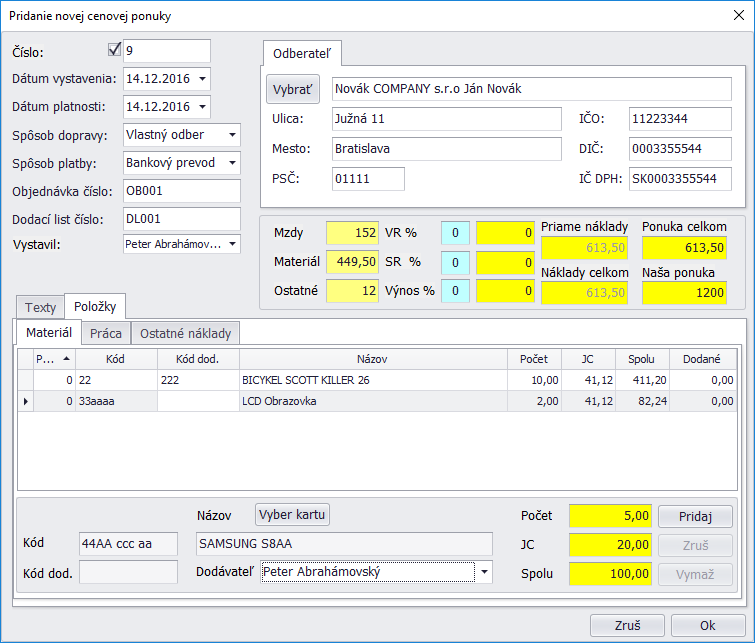Click the Vybrať customer button
This screenshot has height=643, width=755.
pos(293,89)
